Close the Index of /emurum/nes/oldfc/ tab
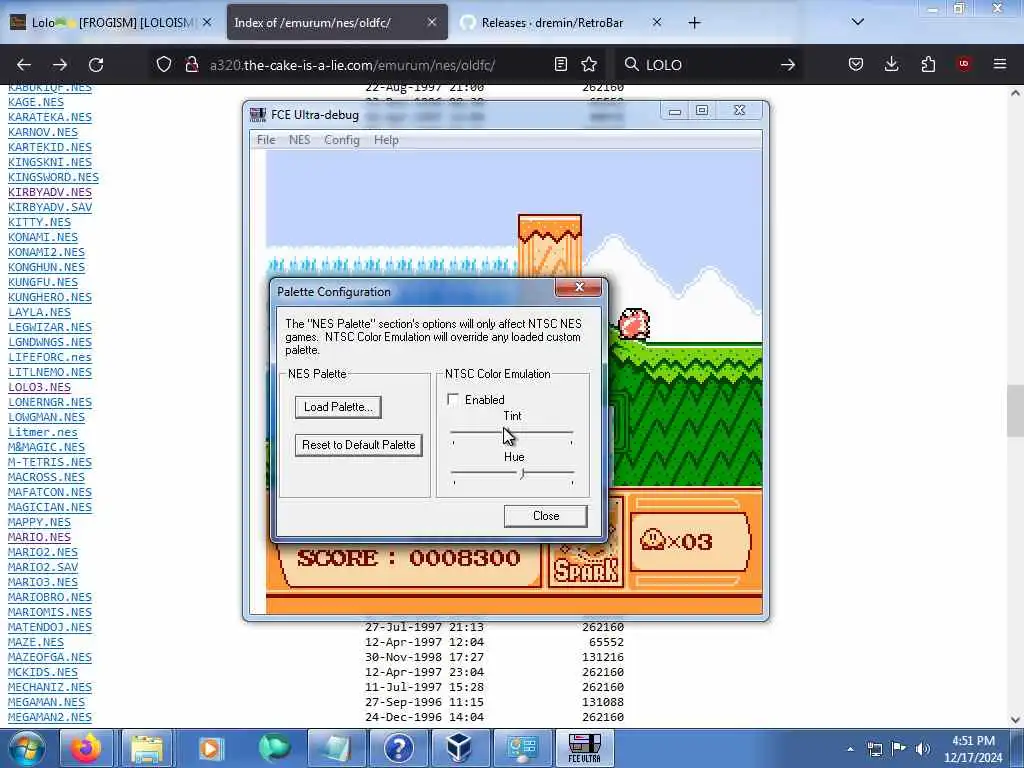 coord(432,22)
